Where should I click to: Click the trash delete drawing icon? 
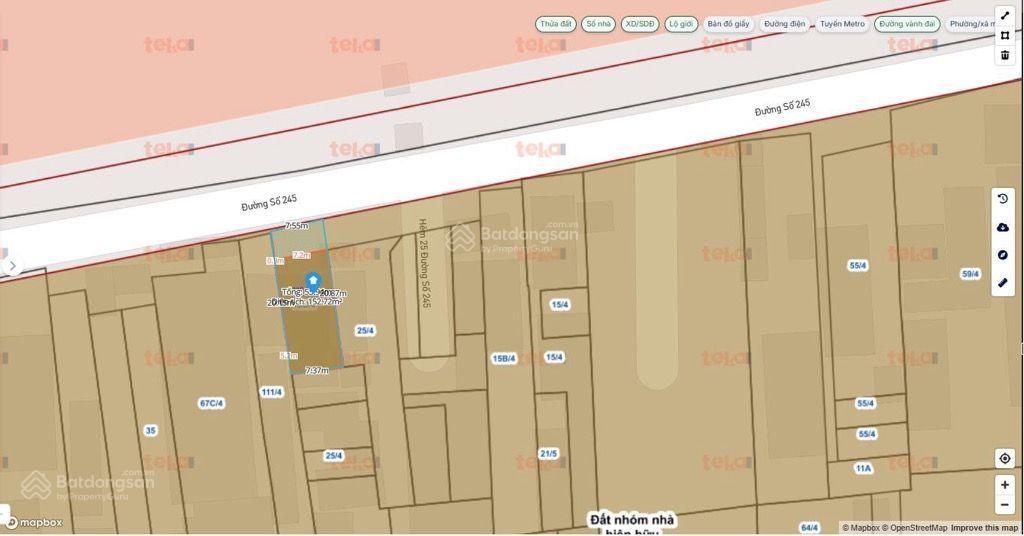pyautogui.click(x=1004, y=55)
